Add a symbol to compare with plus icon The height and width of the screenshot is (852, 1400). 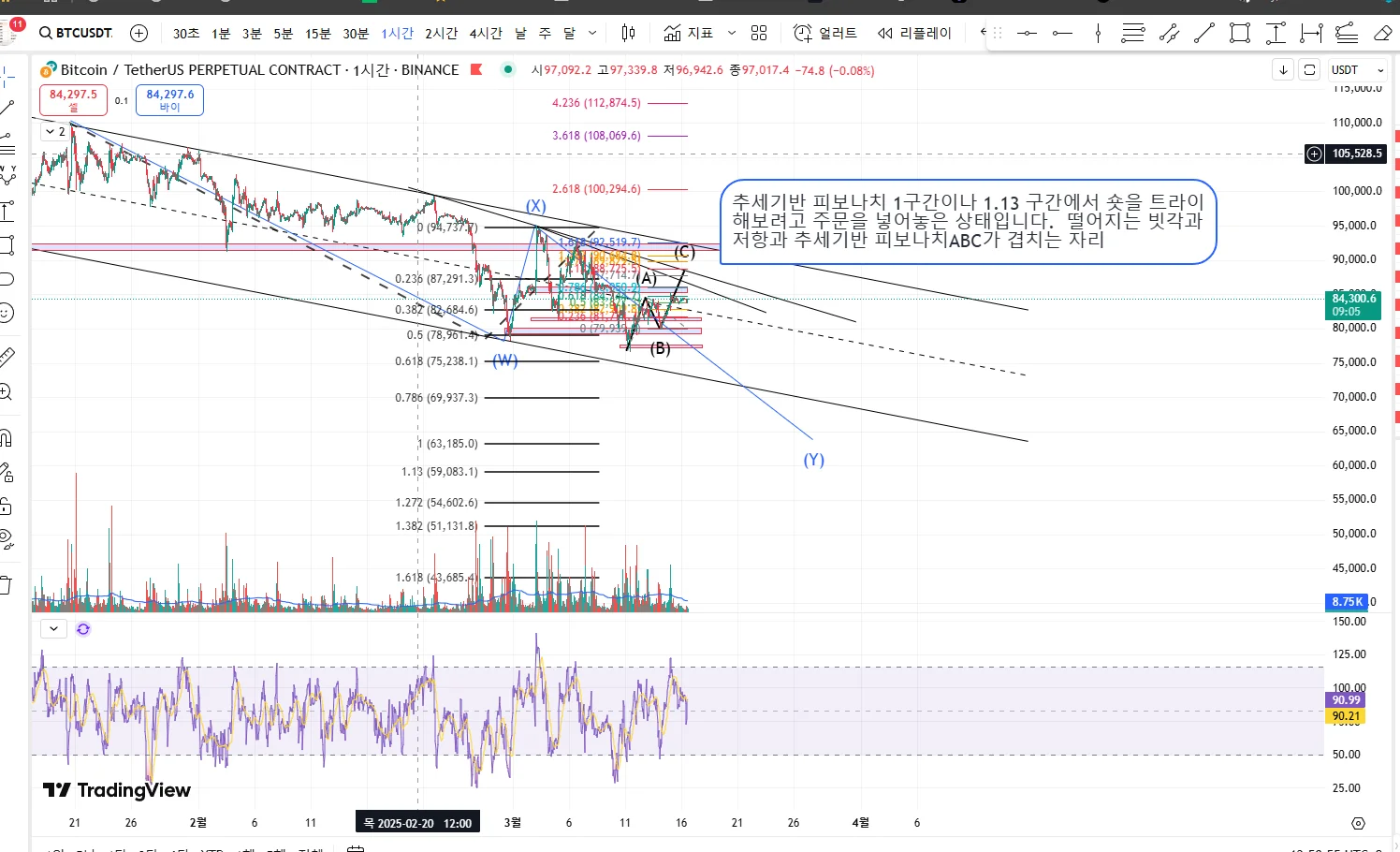[139, 33]
